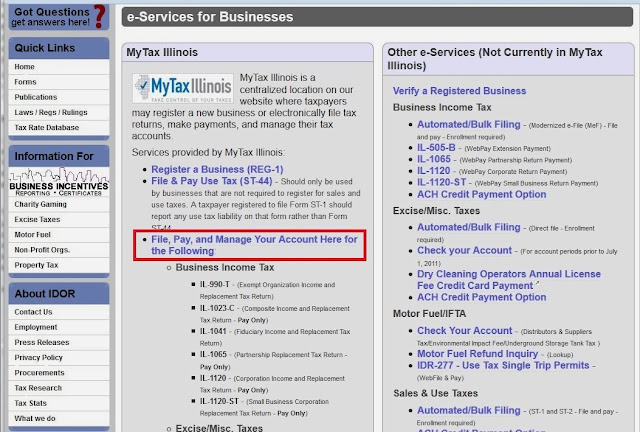Click Sales & Use Taxes section heading
640x432 pixels.
click(436, 393)
